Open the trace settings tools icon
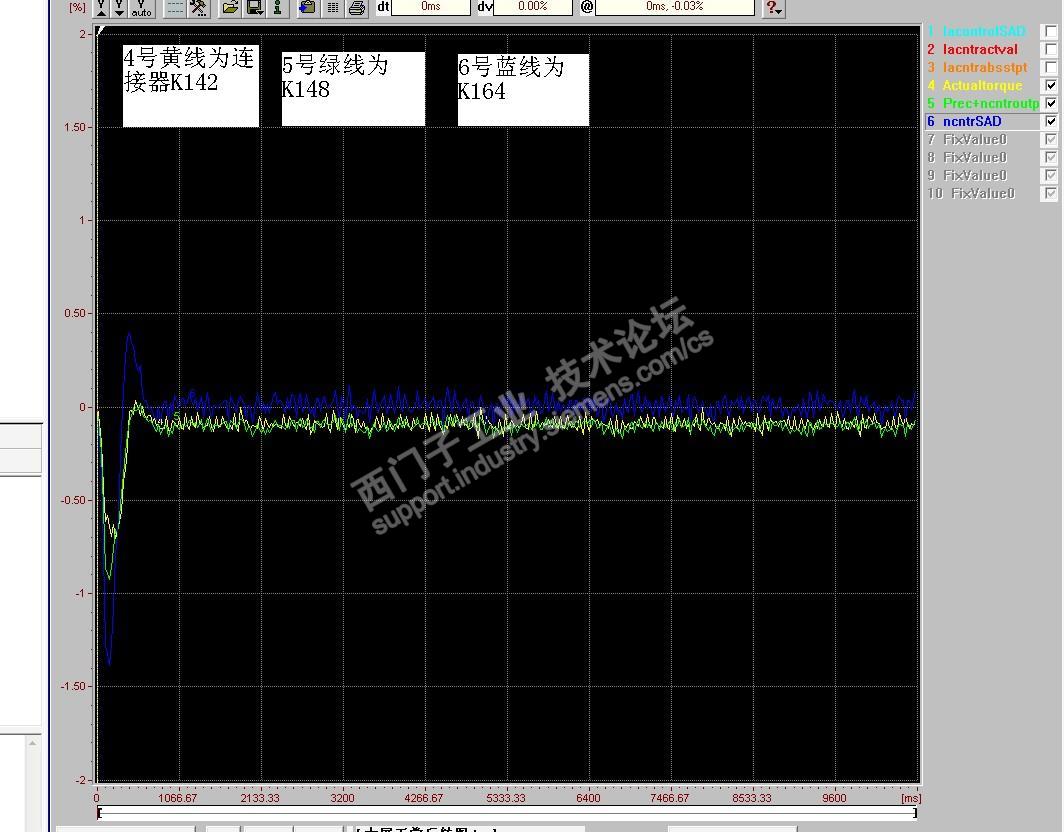Viewport: 1064px width, 832px height. click(x=198, y=7)
